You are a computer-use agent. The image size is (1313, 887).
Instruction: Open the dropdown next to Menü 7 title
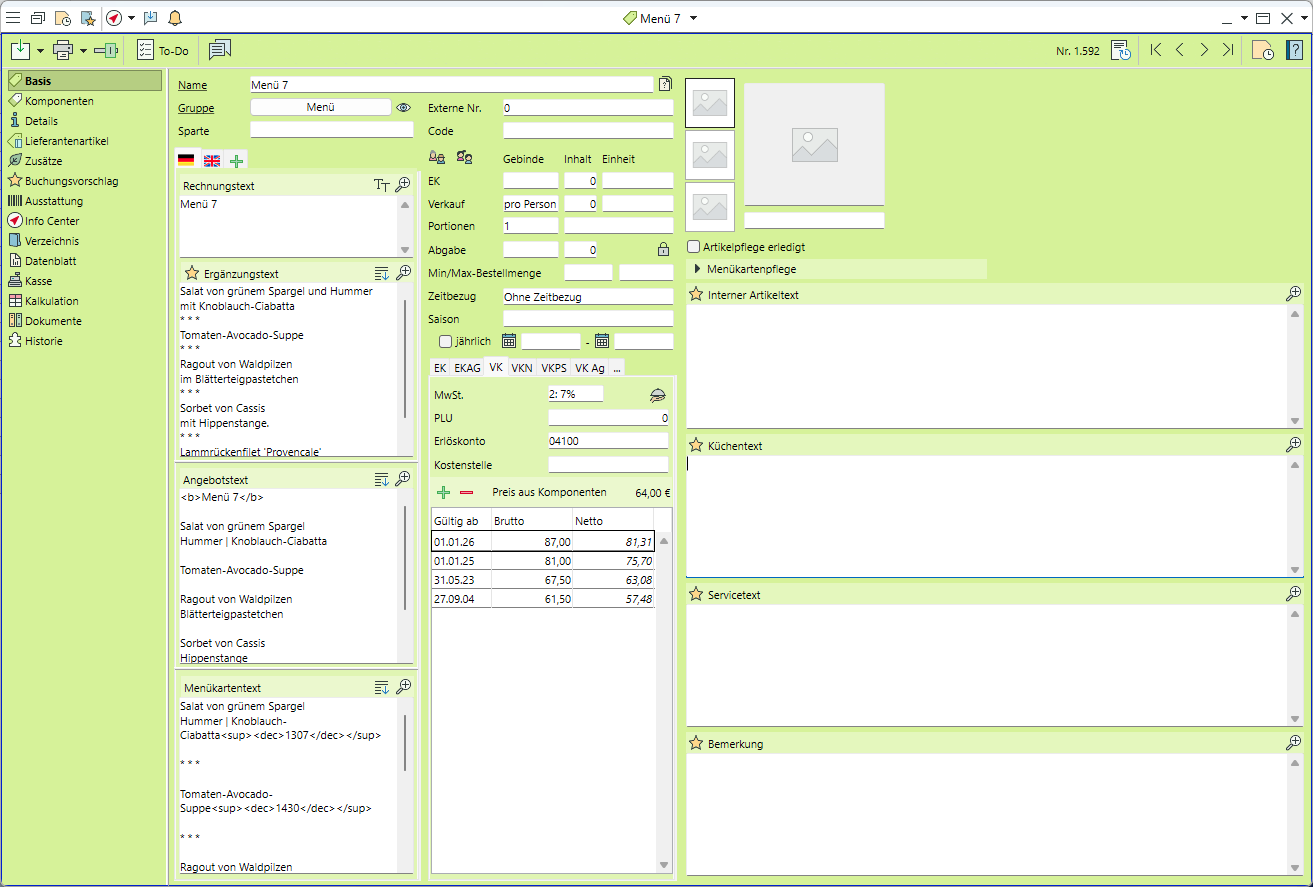[x=694, y=18]
